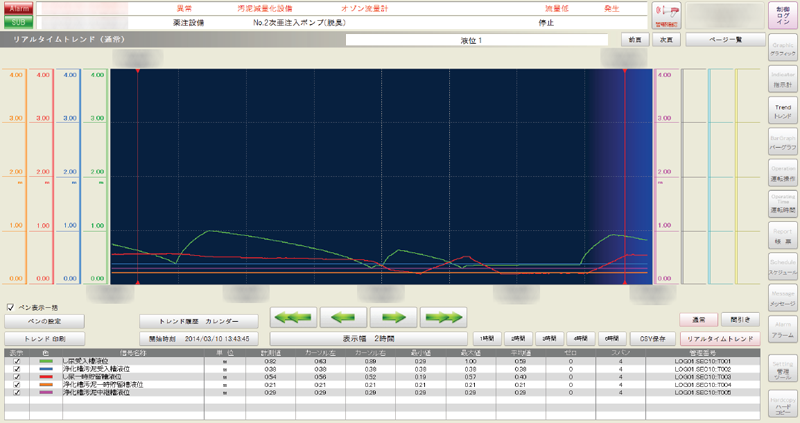Open Setting 管理ツール

click(783, 368)
